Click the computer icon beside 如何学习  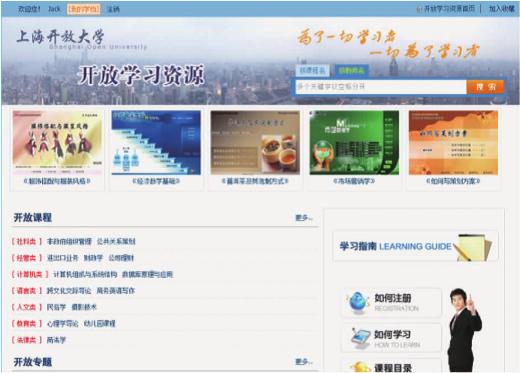click(x=361, y=338)
